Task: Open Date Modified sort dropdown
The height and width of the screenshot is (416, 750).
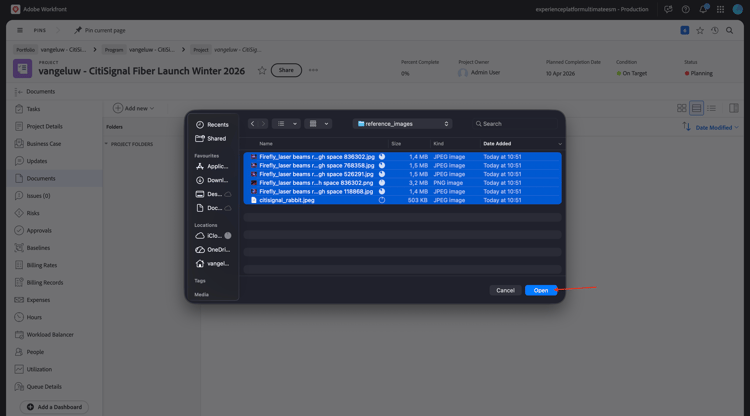Action: (717, 127)
